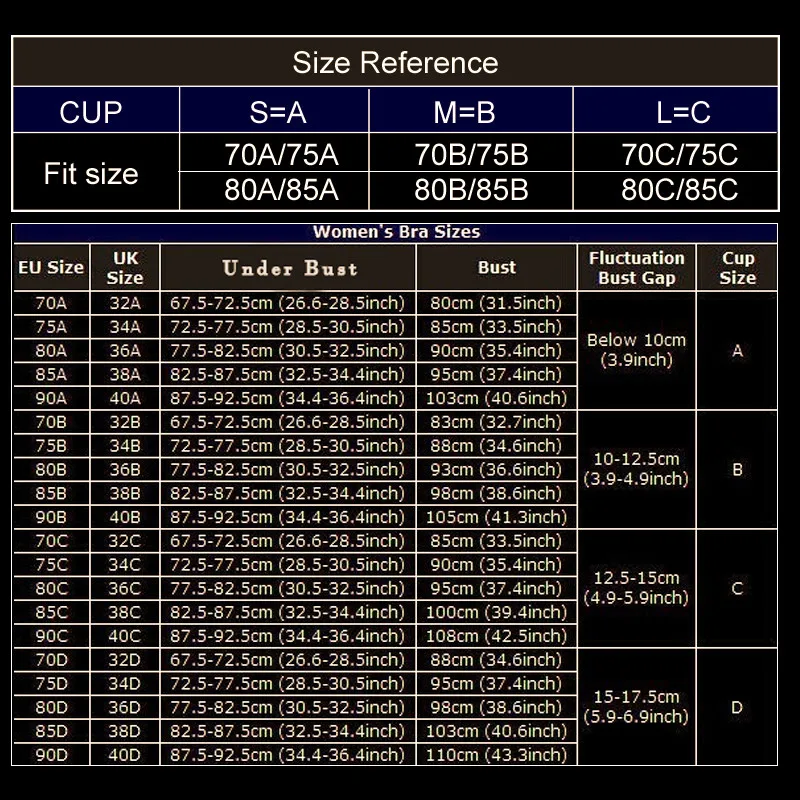This screenshot has height=800, width=800.
Task: Click the 88cm (34.6inch) bust in 70D row
Action: point(496,660)
